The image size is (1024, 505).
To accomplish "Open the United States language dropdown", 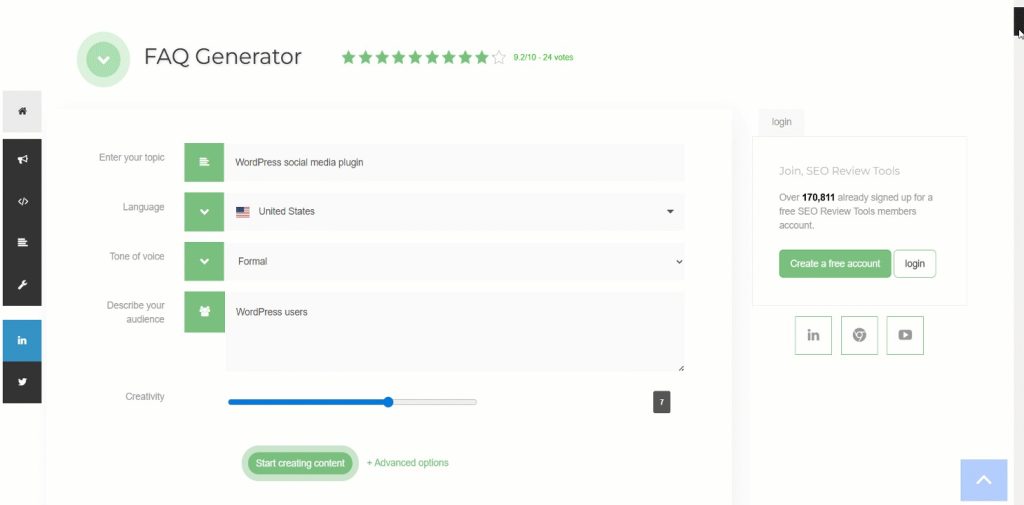I will 454,212.
